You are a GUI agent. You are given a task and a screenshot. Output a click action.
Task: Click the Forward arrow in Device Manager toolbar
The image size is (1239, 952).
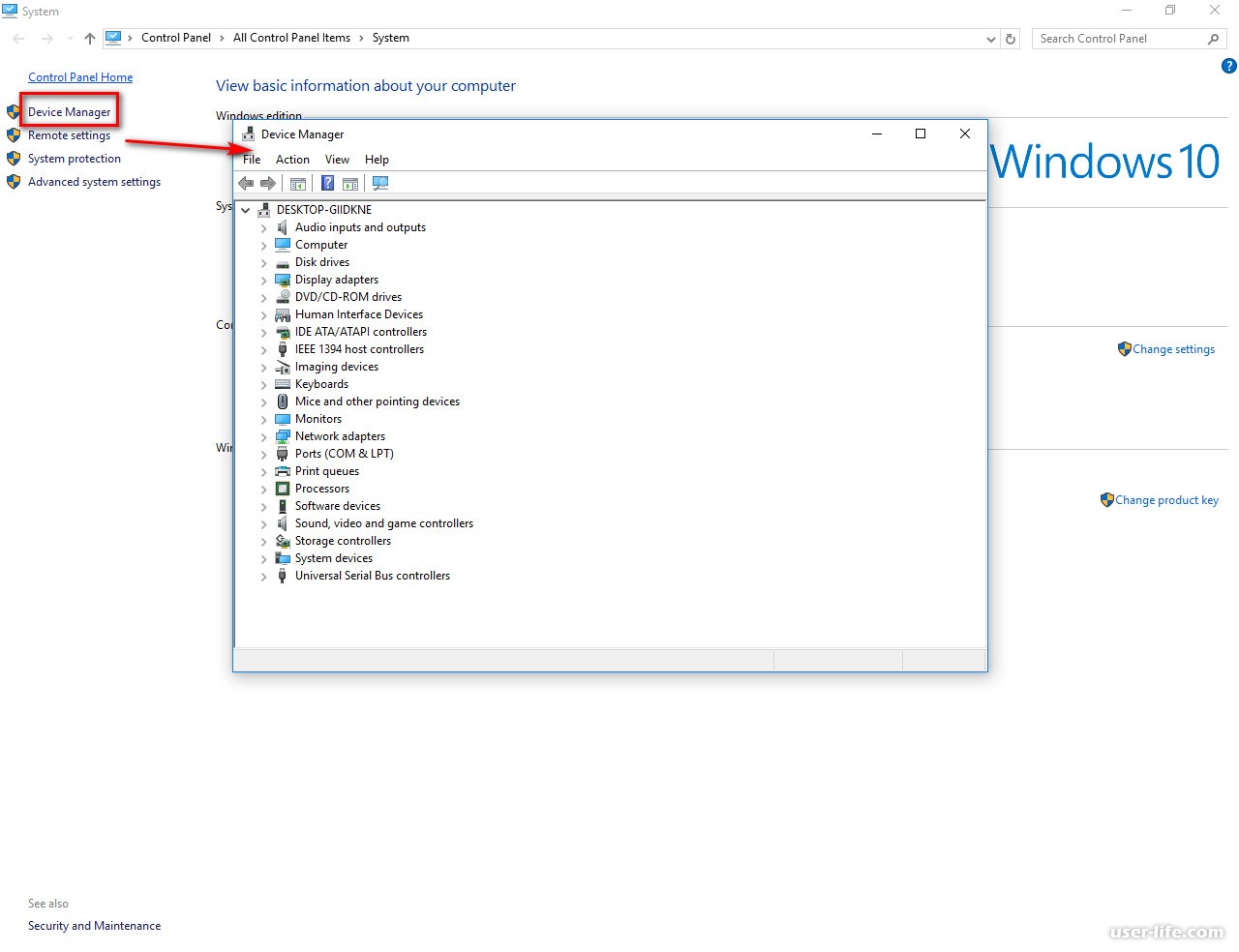(x=268, y=184)
